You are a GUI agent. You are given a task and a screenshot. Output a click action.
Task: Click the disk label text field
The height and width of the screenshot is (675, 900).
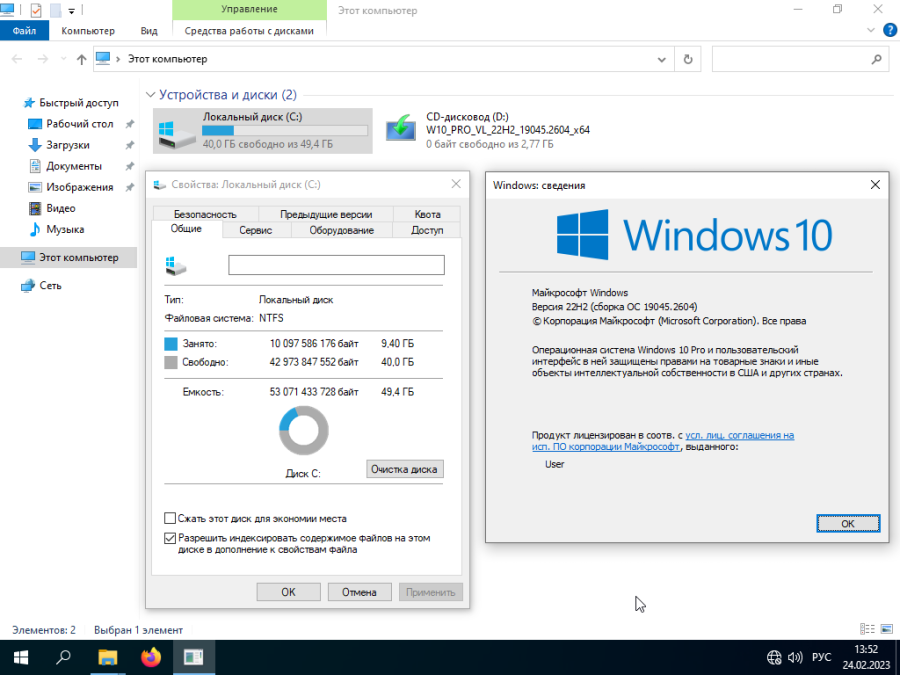click(x=336, y=265)
